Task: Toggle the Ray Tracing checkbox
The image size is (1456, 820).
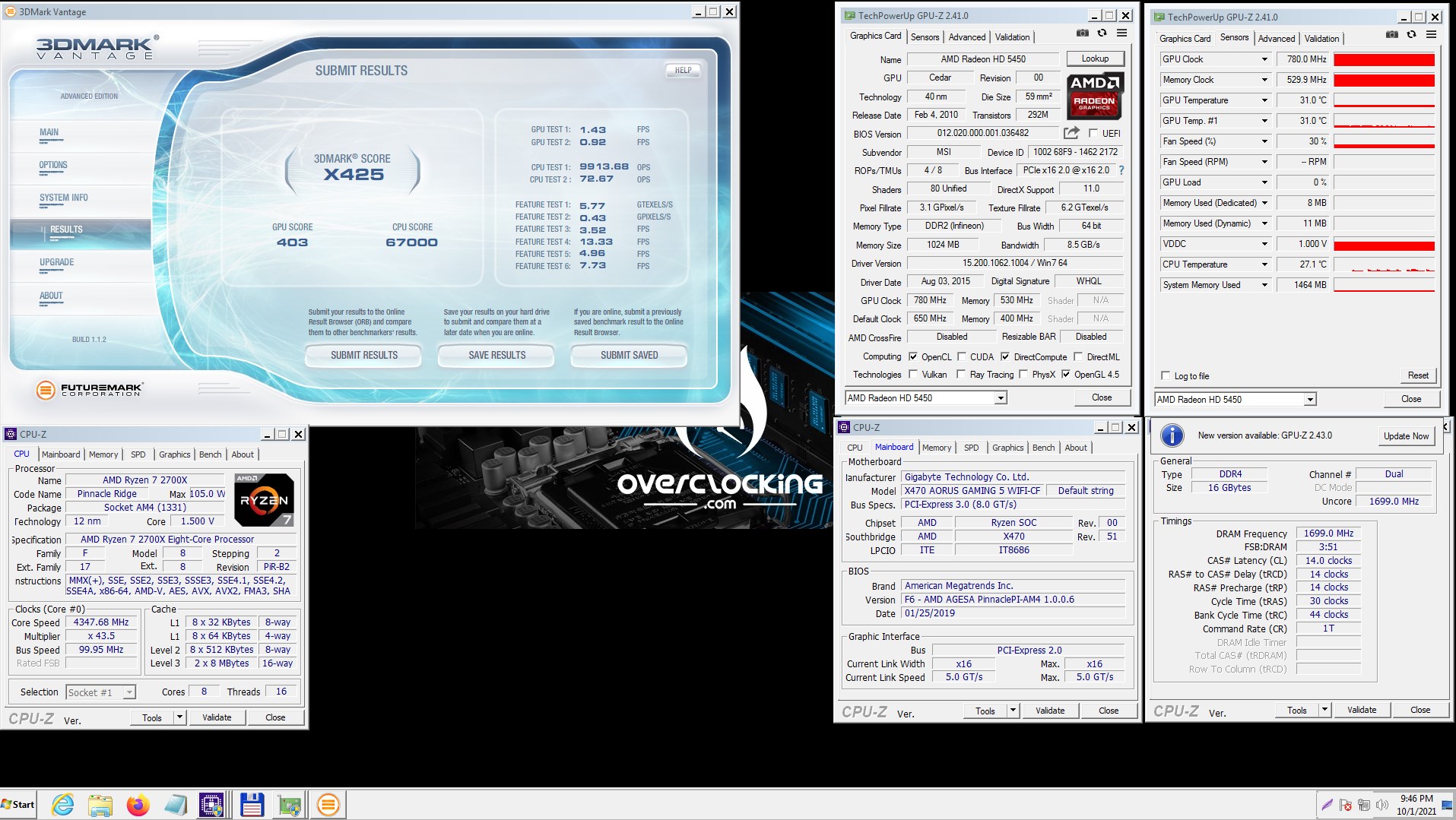Action: tap(962, 374)
